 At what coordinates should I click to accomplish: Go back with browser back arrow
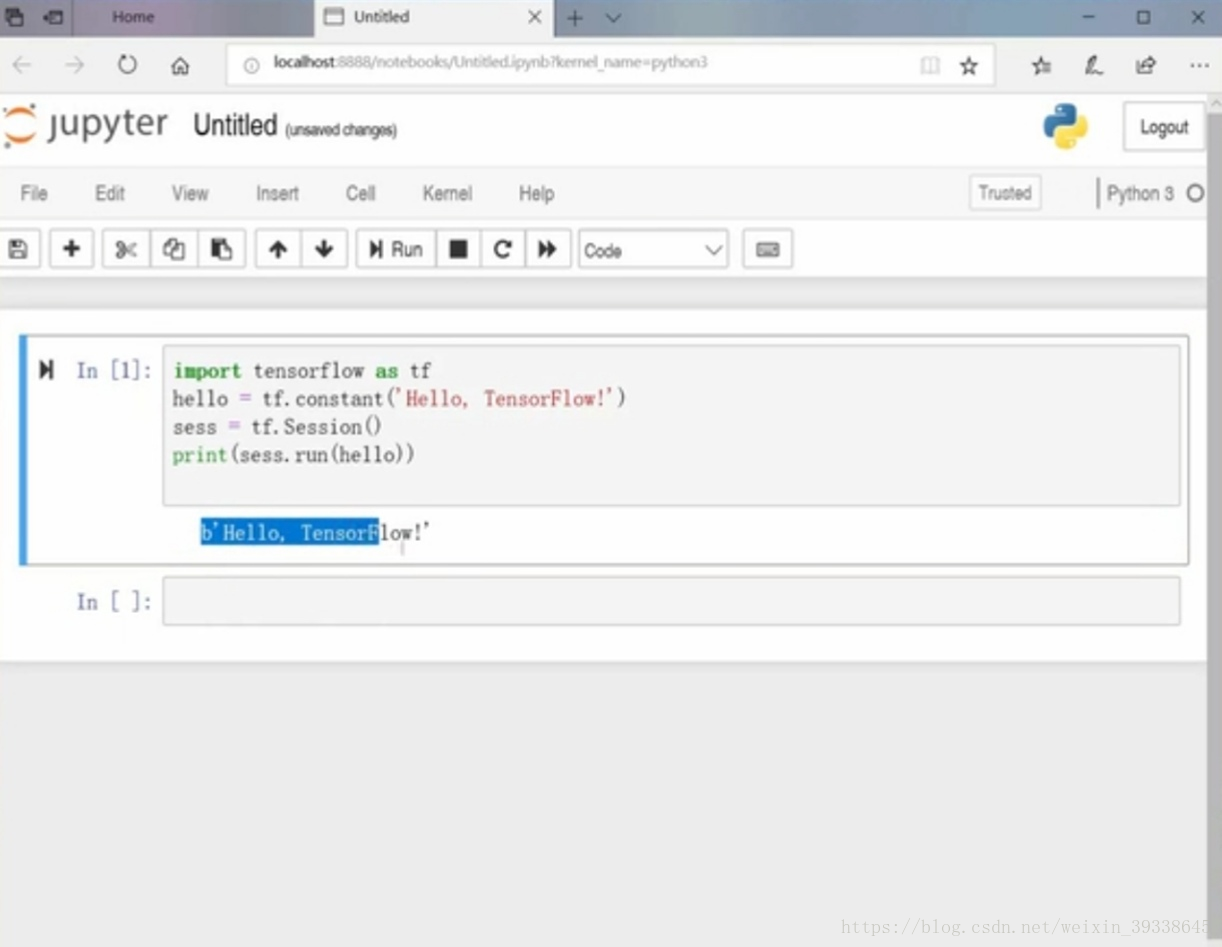(x=22, y=65)
